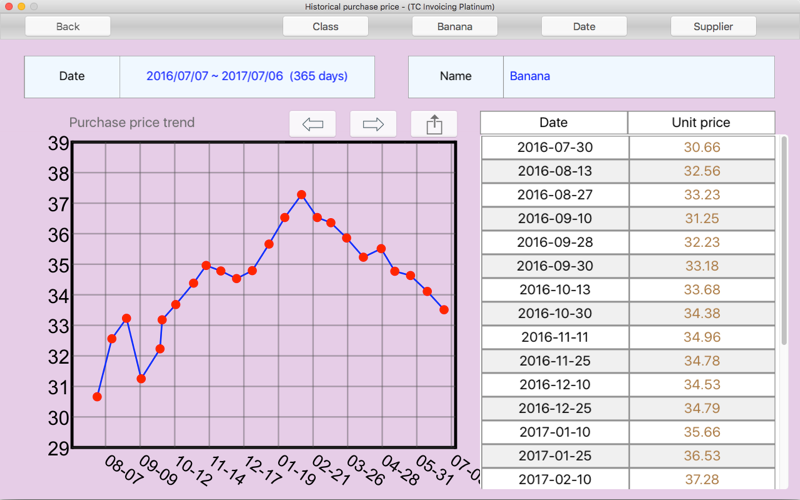Image resolution: width=800 pixels, height=500 pixels.
Task: Click the 34.79 unit price value
Action: click(x=702, y=408)
